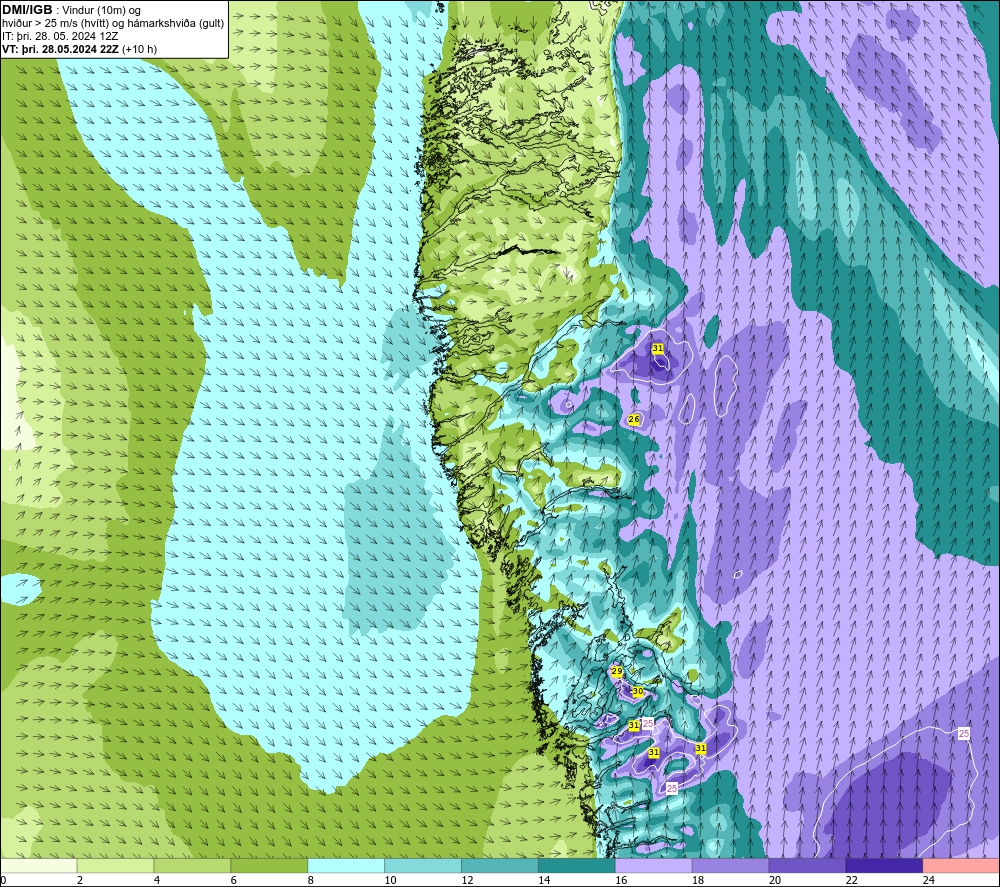The image size is (1000, 887).
Task: Pick the darker green 6–8 legend swatch
Action: (x=269, y=865)
